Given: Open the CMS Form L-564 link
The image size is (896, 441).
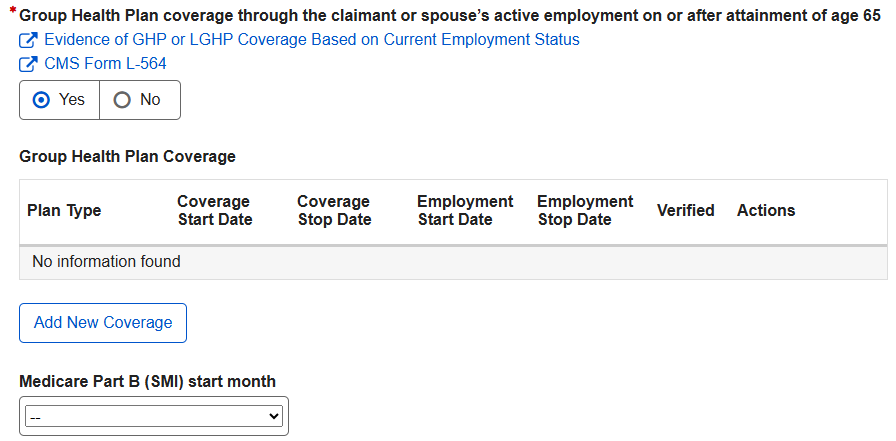Looking at the screenshot, I should click(105, 64).
